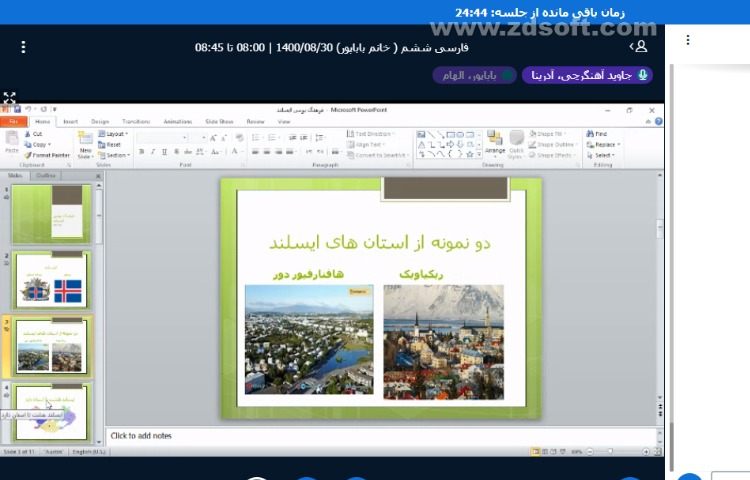Toggle Bold formatting
Screen dimensions: 750x480
(141, 152)
